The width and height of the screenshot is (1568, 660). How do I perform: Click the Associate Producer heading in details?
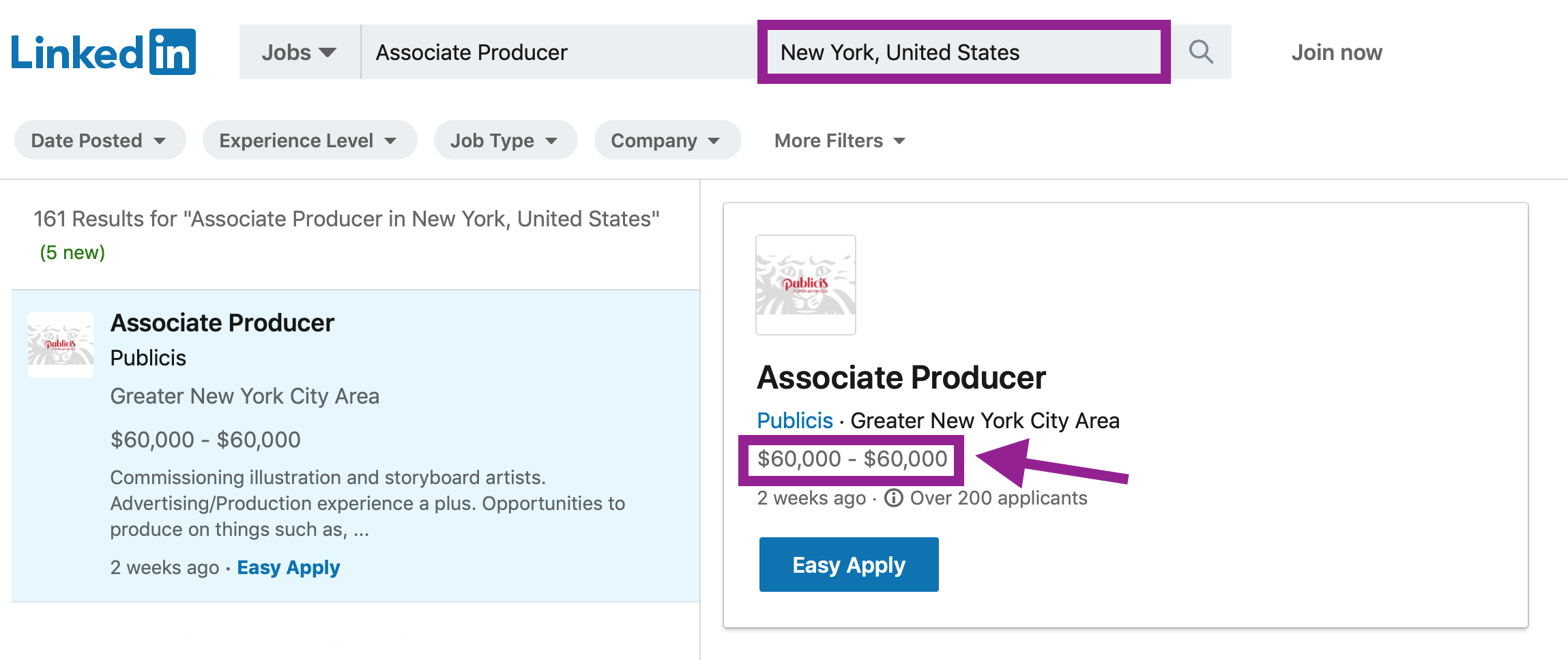tap(901, 378)
